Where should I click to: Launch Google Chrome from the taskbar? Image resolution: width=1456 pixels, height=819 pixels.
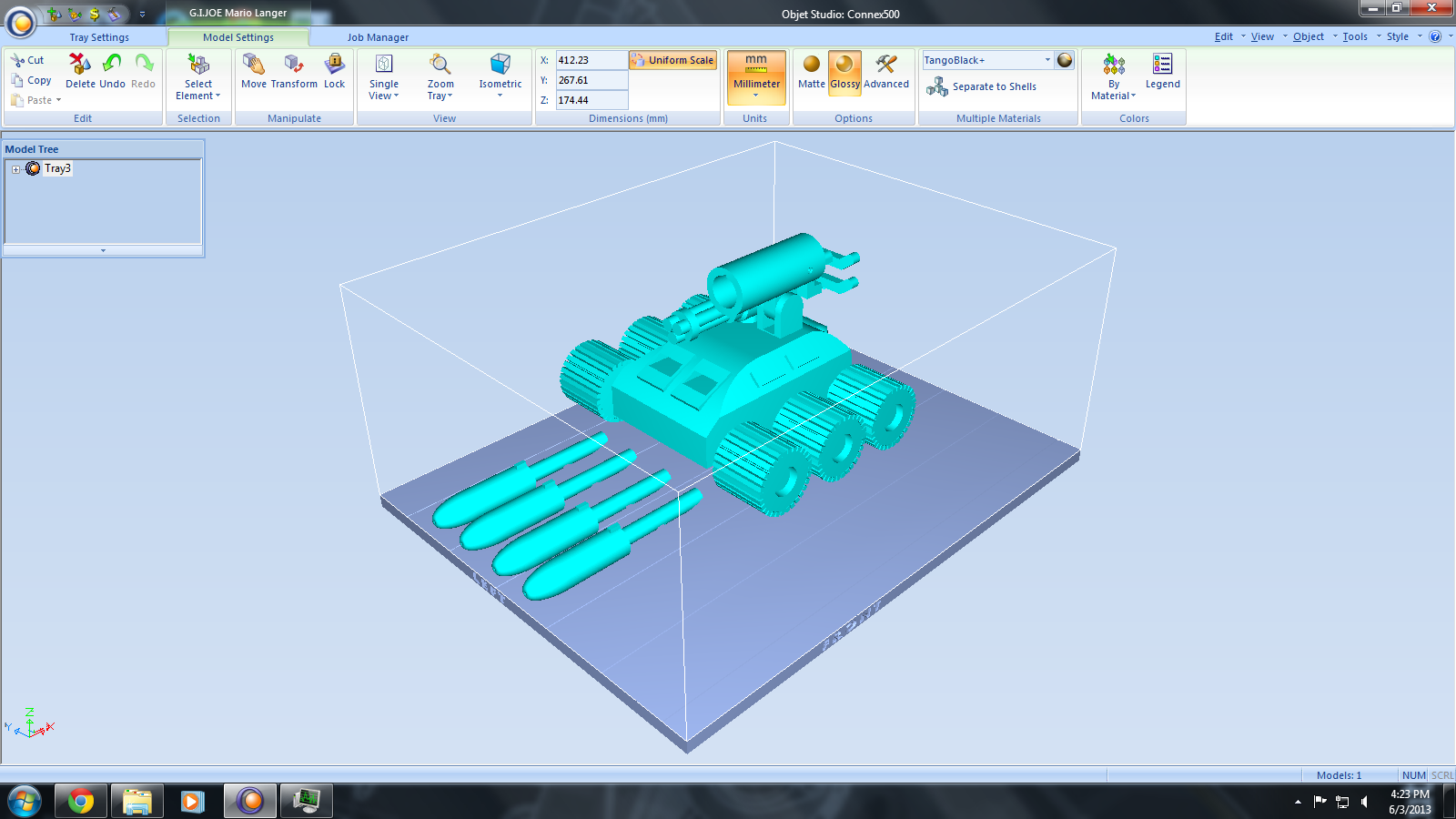(x=81, y=802)
